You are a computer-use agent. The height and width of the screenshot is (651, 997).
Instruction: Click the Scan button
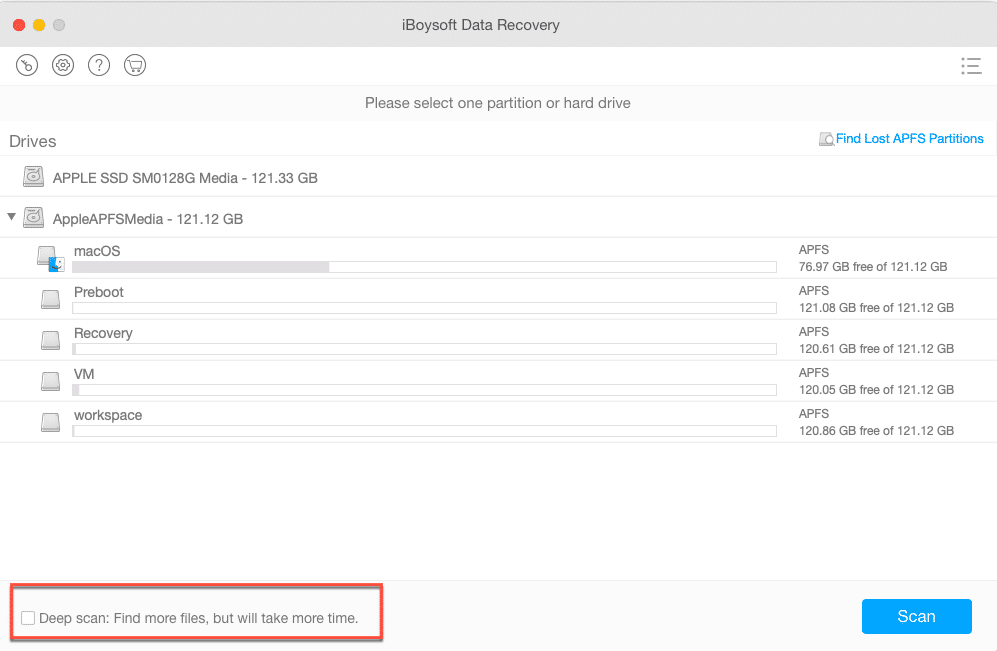point(916,617)
